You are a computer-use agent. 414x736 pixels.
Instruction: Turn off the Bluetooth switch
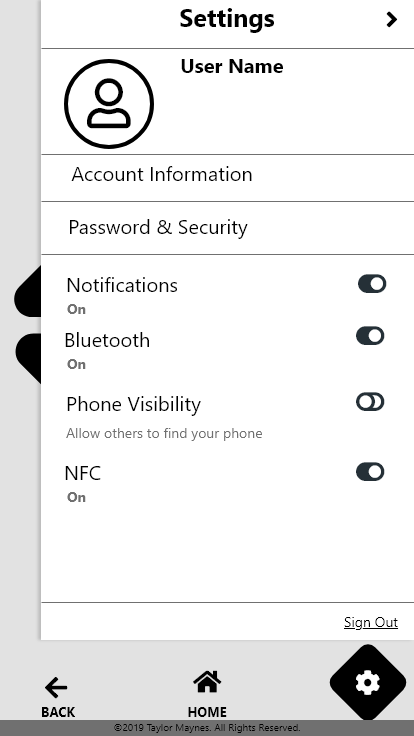[x=370, y=336]
